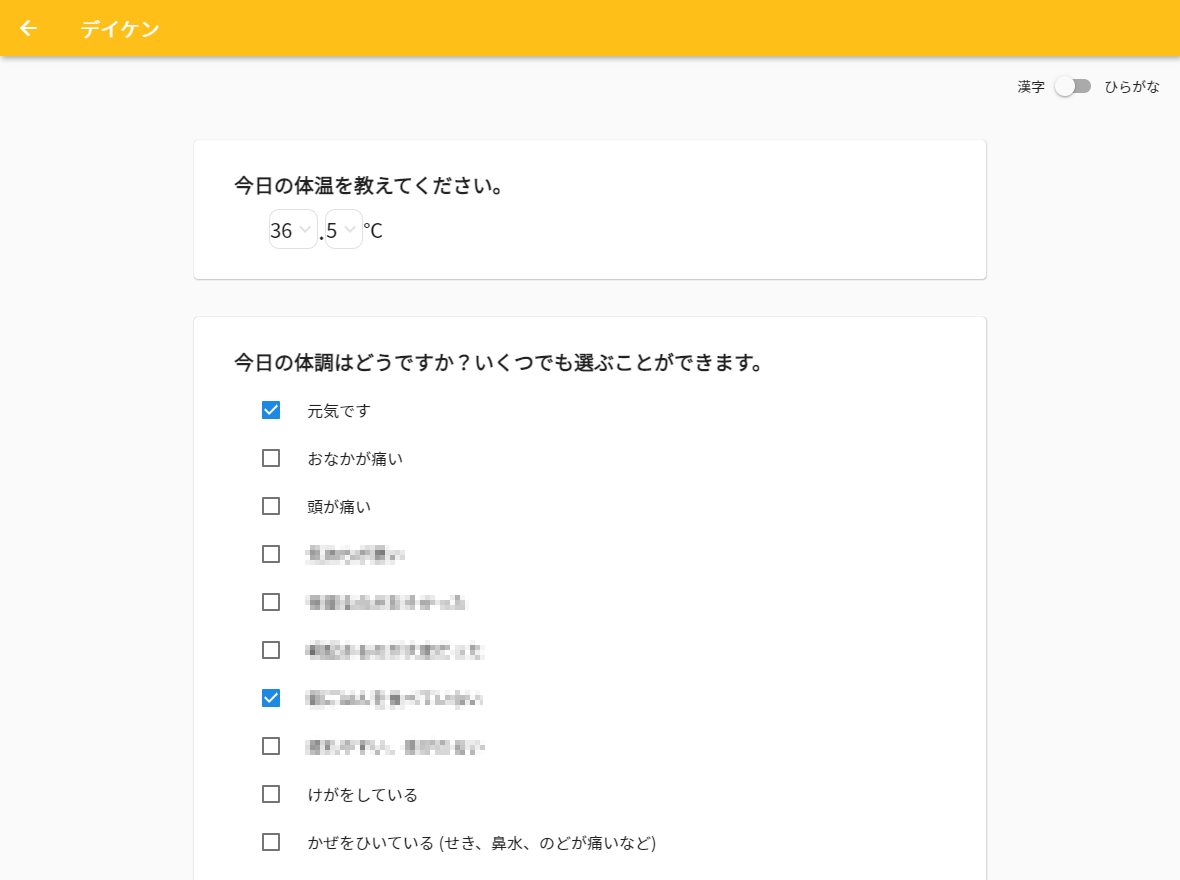Screen dimensions: 1180x880
Task: Check the checkbox directly above けがをしている
Action: click(x=270, y=746)
